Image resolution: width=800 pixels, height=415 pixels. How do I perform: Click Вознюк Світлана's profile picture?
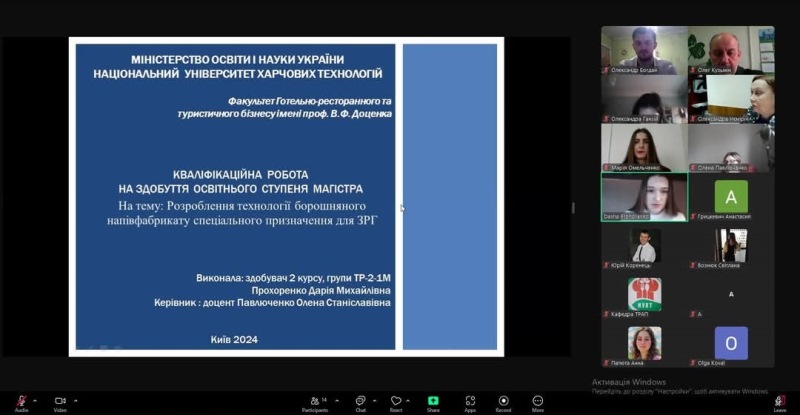(731, 246)
